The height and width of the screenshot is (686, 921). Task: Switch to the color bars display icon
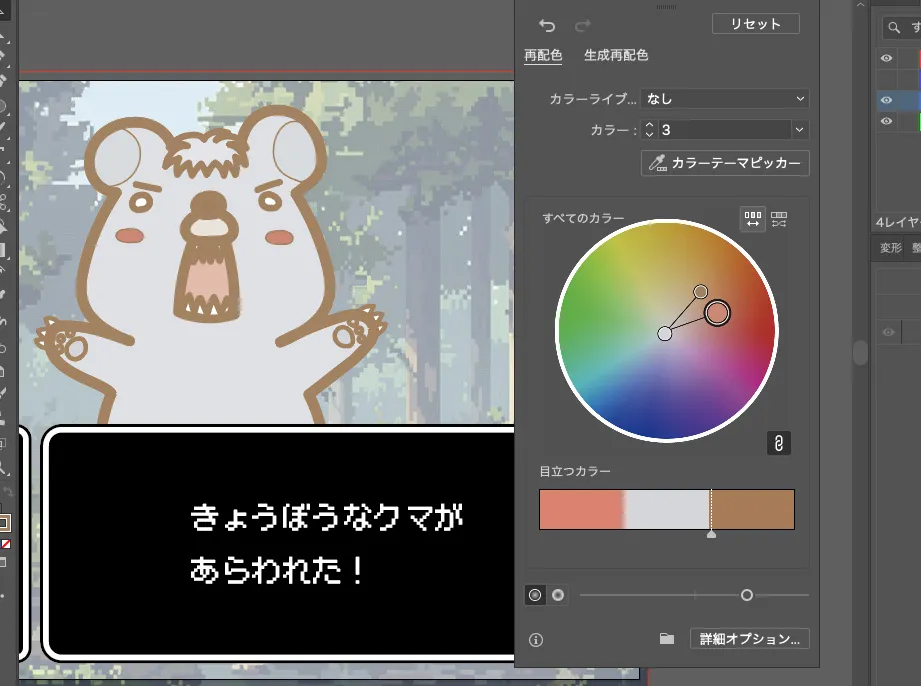778,219
